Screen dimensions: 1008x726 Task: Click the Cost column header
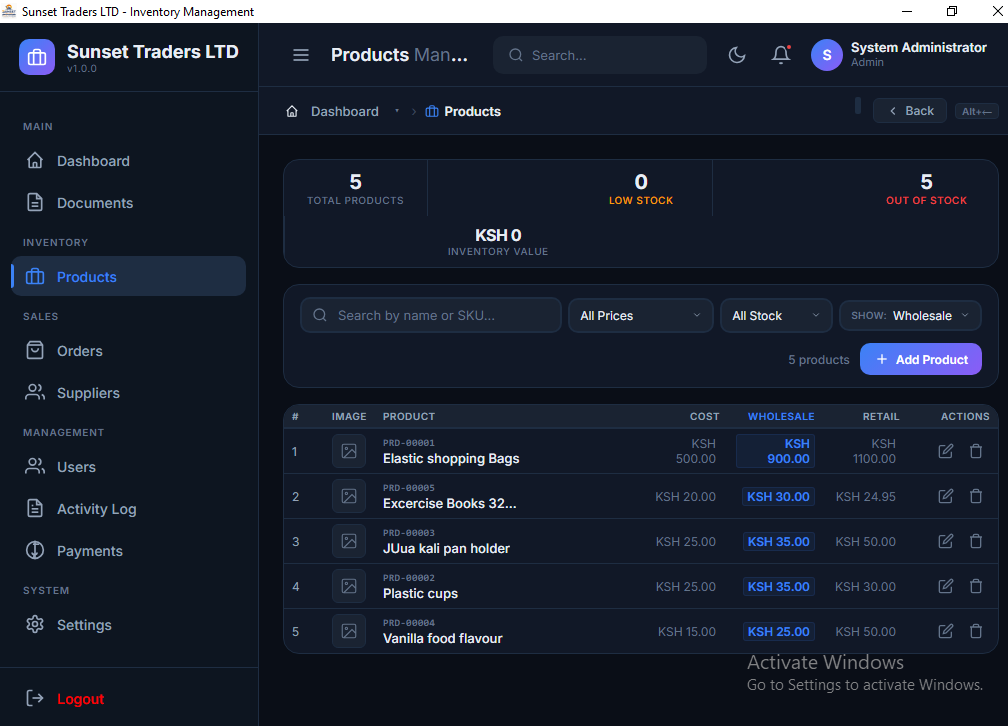pos(705,417)
